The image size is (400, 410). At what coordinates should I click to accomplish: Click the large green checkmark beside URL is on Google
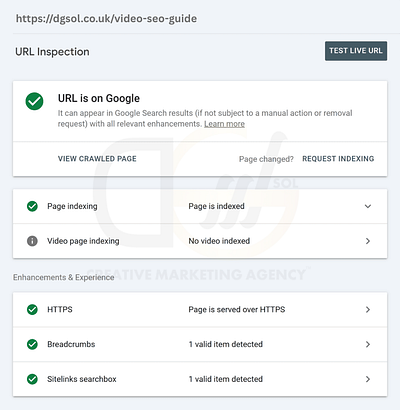tap(34, 101)
